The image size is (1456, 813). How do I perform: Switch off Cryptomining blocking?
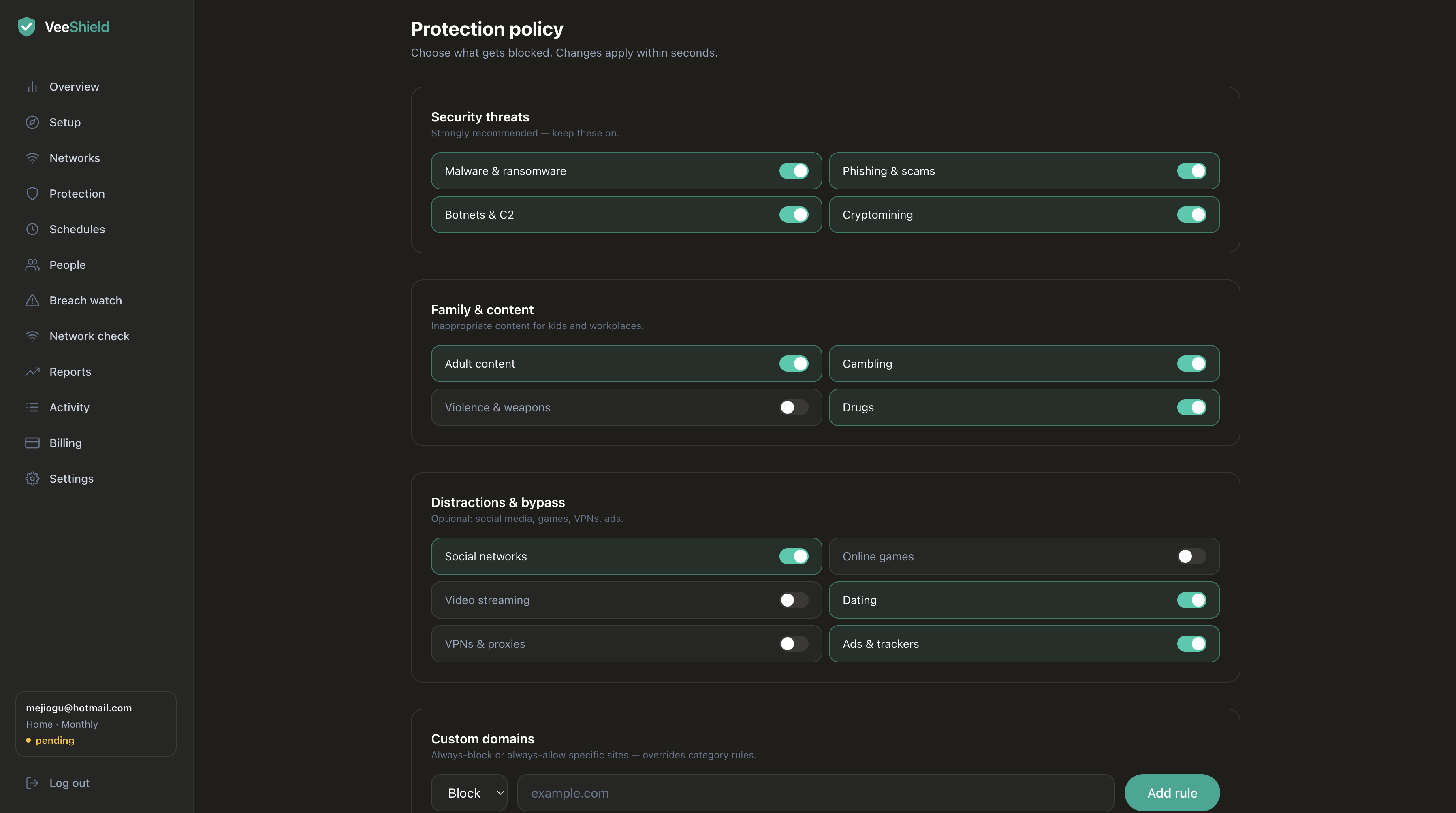[1191, 214]
